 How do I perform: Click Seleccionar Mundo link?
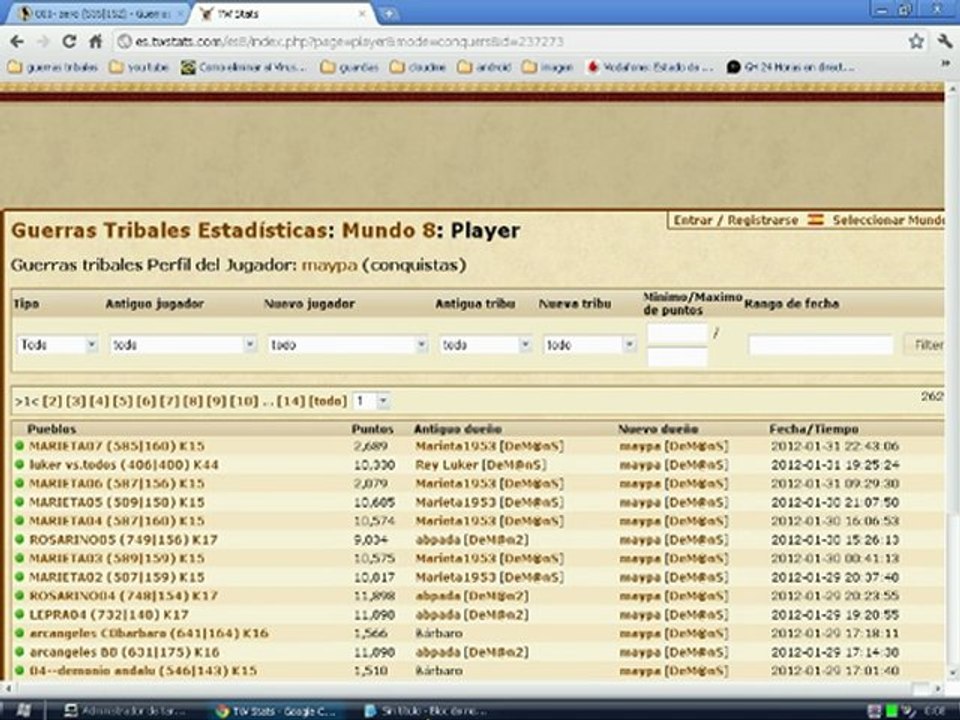[889, 220]
